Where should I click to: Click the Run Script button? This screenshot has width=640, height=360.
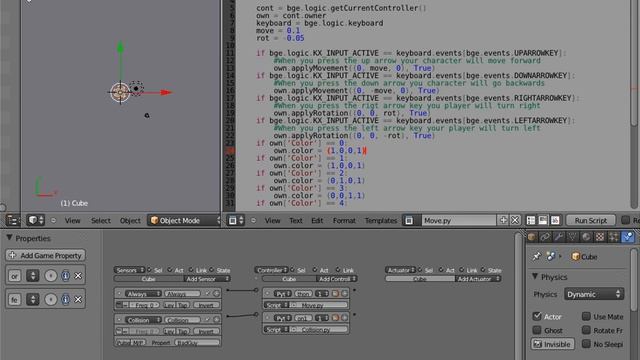(x=591, y=220)
